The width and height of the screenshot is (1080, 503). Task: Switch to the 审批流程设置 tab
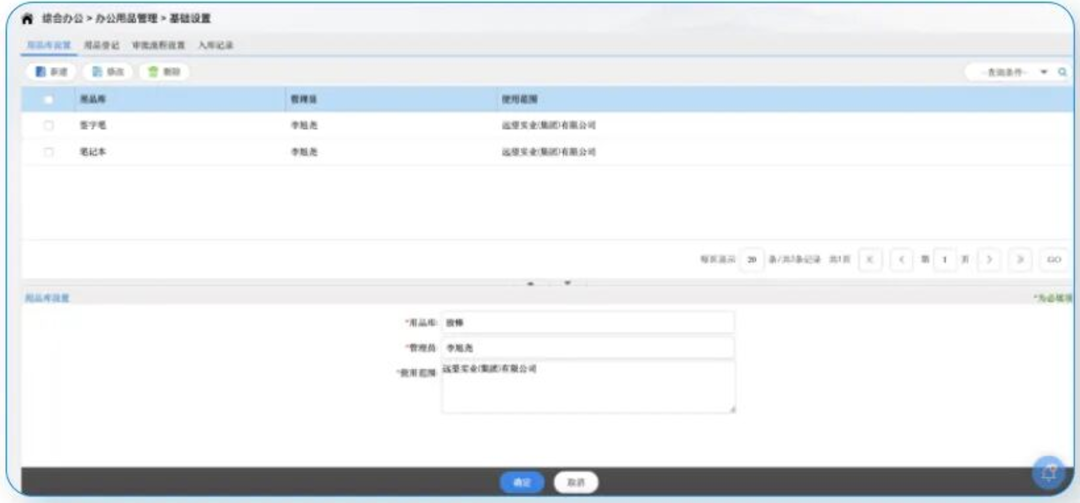coord(158,45)
